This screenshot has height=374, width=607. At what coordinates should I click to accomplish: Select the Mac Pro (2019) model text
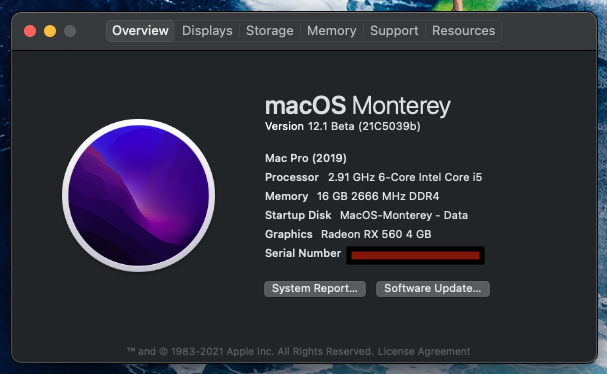click(306, 158)
